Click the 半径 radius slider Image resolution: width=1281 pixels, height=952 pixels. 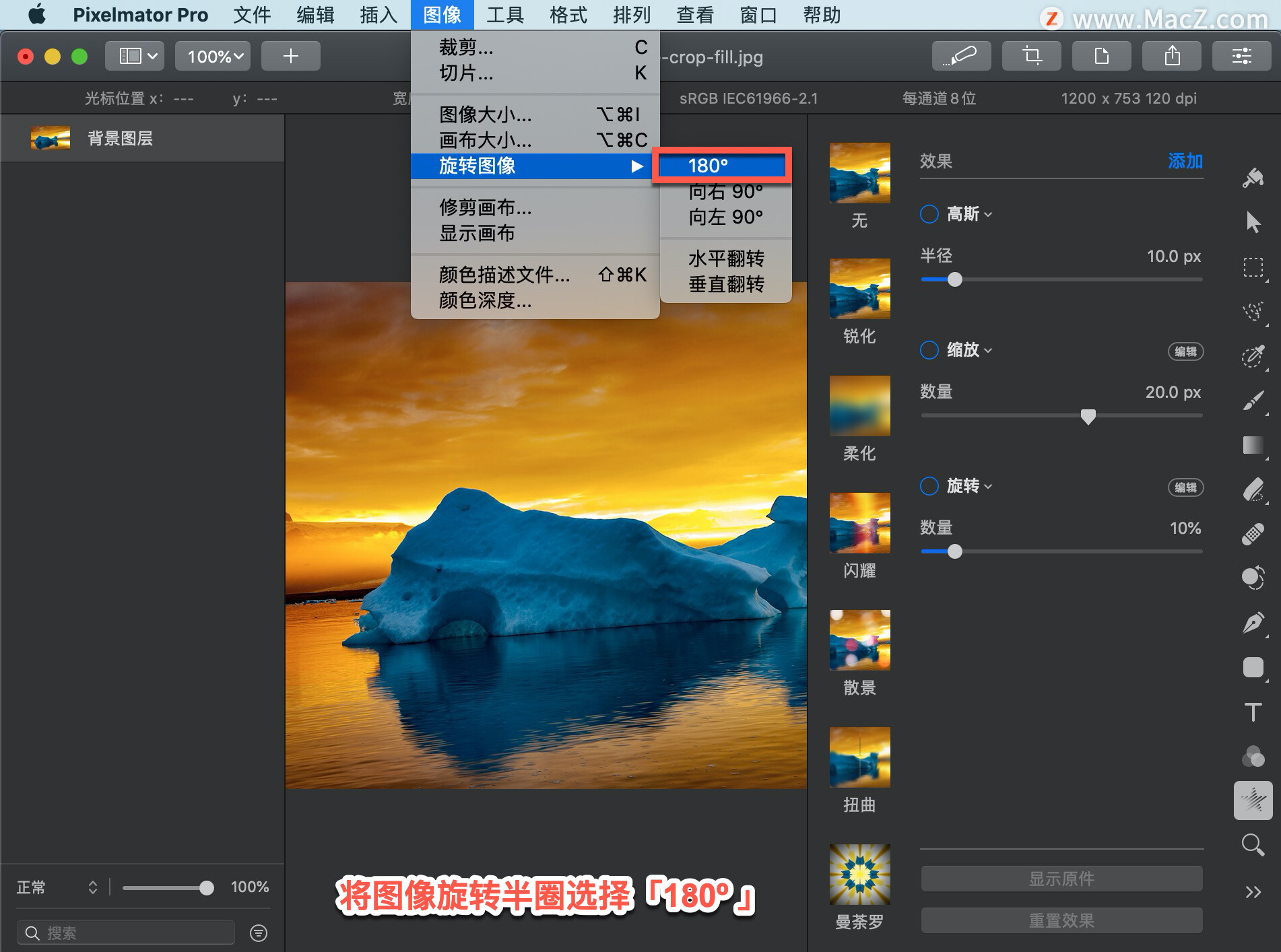[x=1061, y=279]
